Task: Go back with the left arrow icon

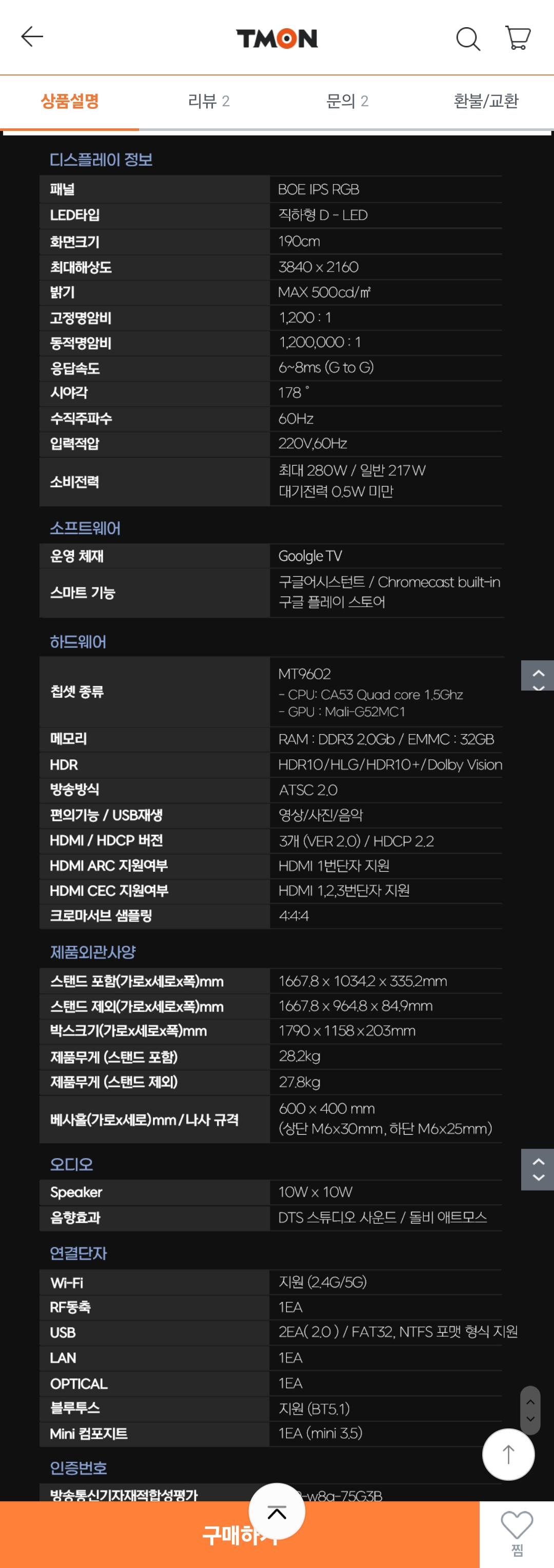Action: click(32, 37)
